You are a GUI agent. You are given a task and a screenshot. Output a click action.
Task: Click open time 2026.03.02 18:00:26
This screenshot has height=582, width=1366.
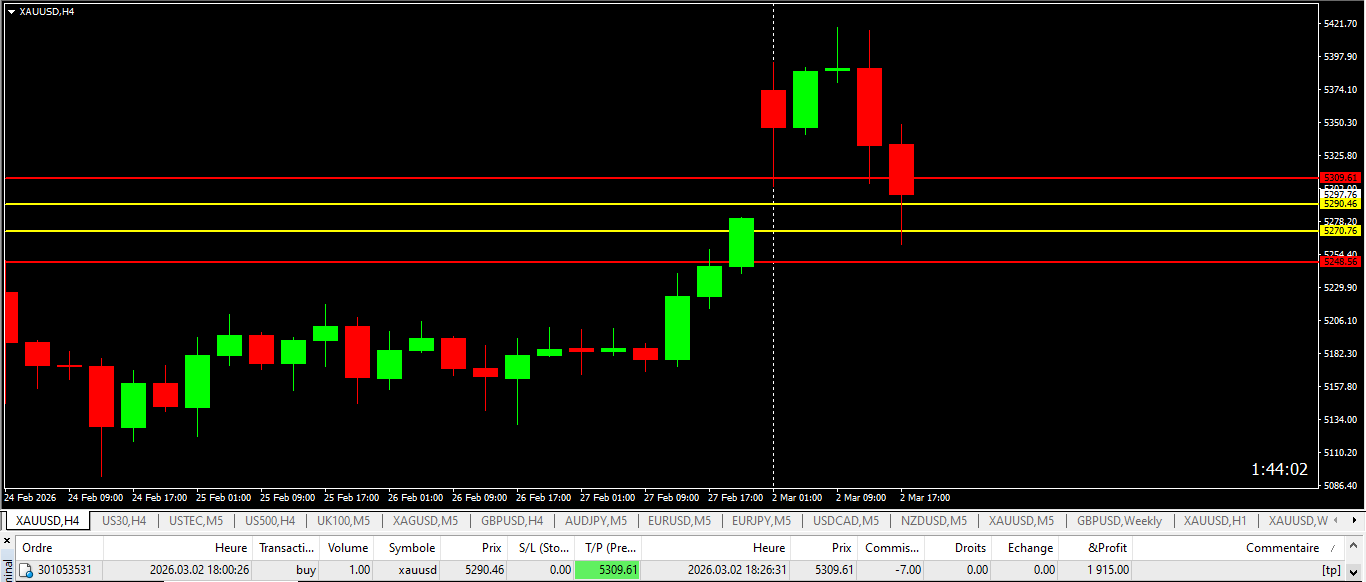(199, 570)
